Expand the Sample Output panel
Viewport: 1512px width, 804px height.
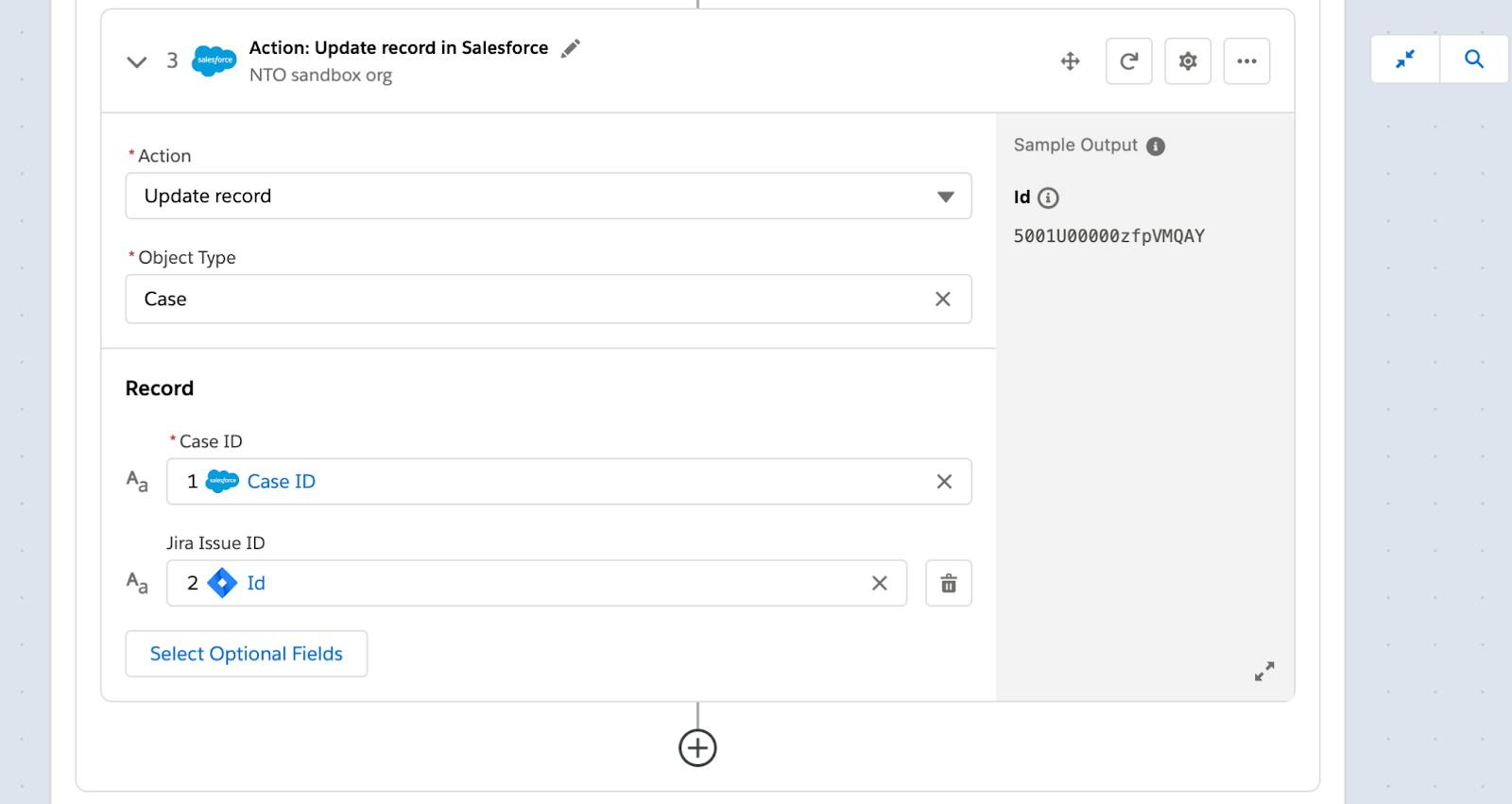(x=1264, y=671)
